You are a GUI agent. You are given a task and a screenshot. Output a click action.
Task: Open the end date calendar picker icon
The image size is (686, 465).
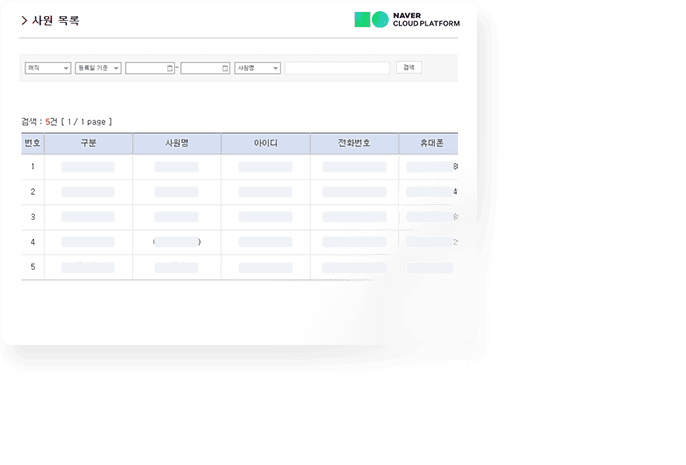226,68
